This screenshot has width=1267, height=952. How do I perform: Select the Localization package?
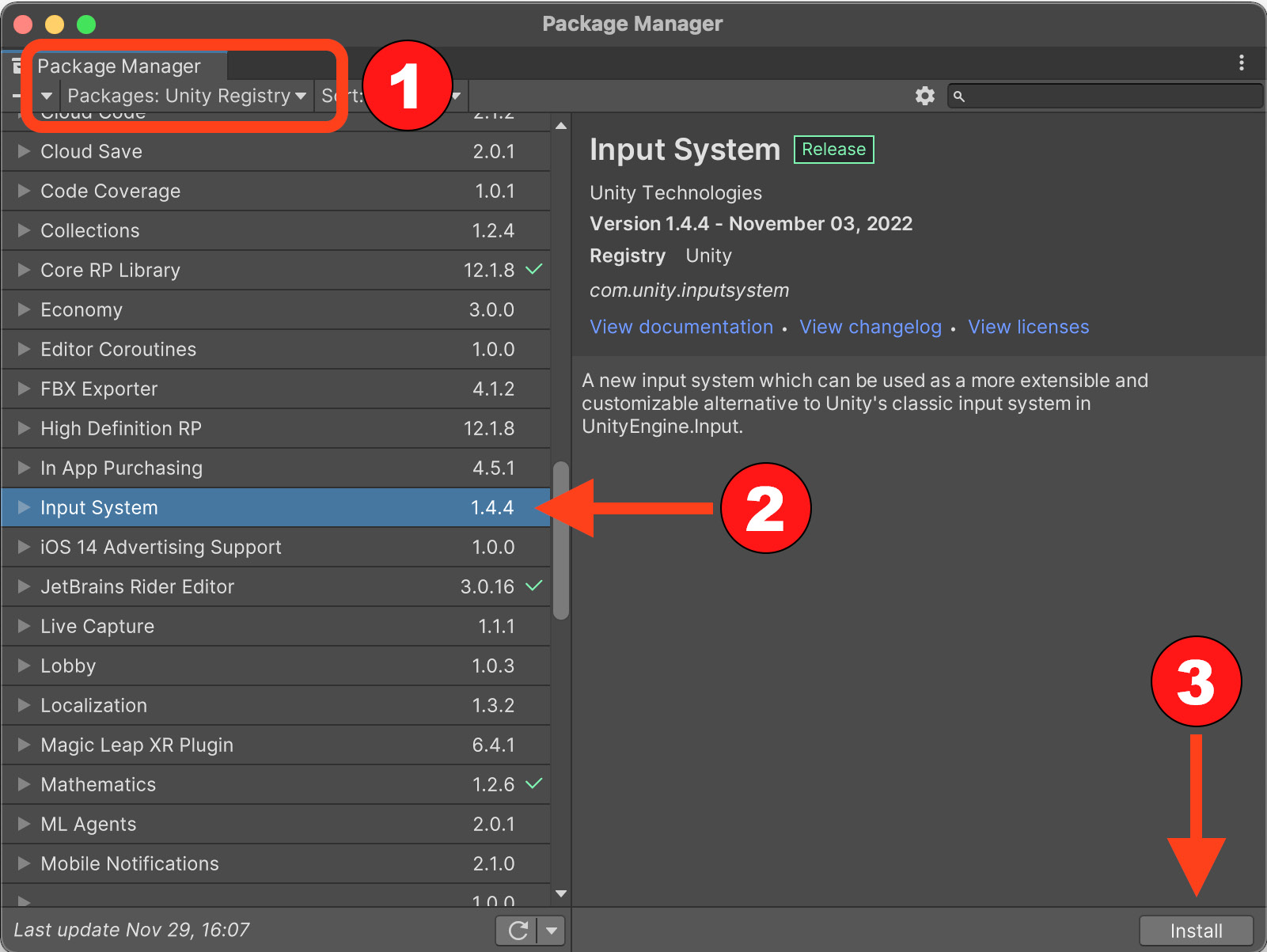[275, 705]
